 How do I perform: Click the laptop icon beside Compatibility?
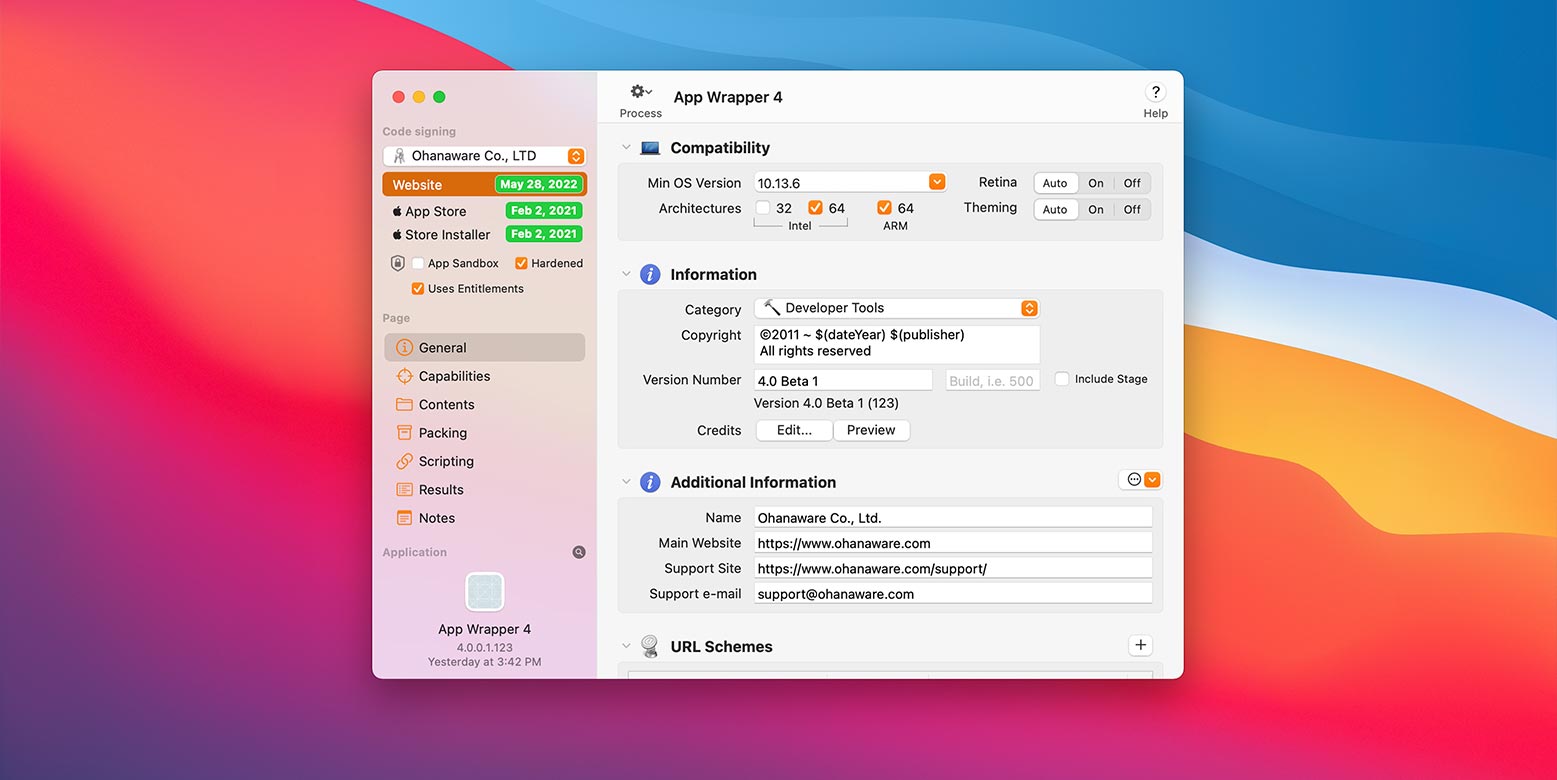click(x=650, y=148)
